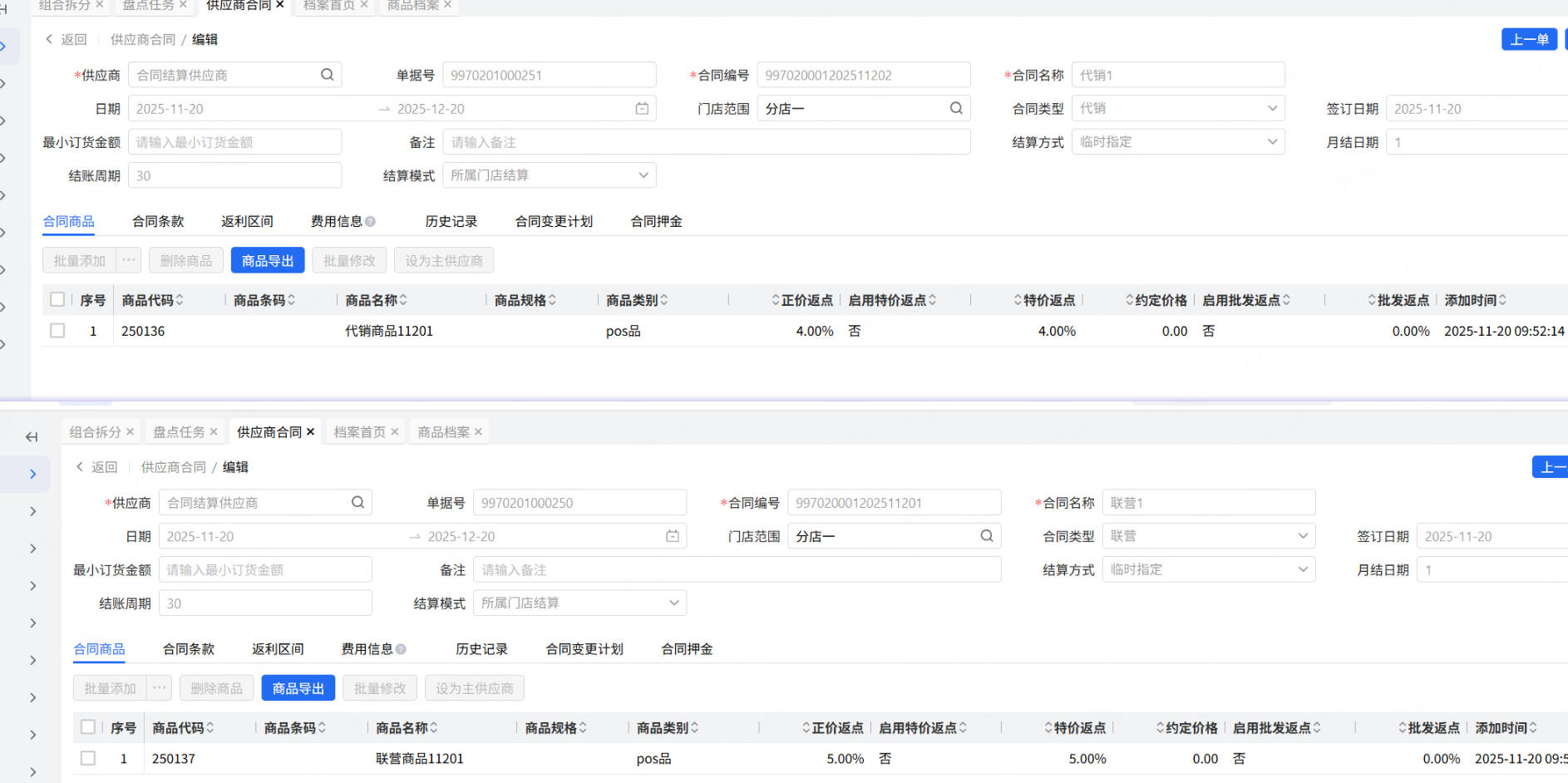Switch to 合同条款 tab in 代销1 window
Image resolution: width=1568 pixels, height=783 pixels.
tap(158, 221)
